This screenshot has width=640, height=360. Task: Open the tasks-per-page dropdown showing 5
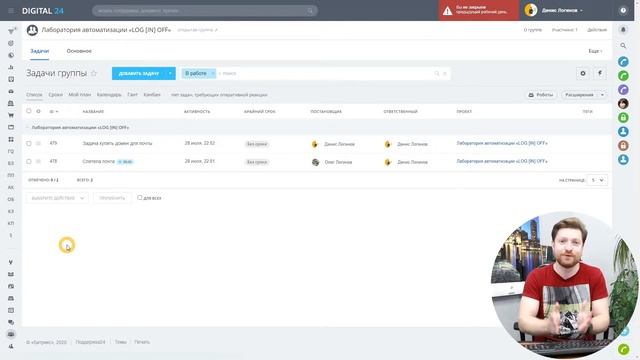[597, 180]
